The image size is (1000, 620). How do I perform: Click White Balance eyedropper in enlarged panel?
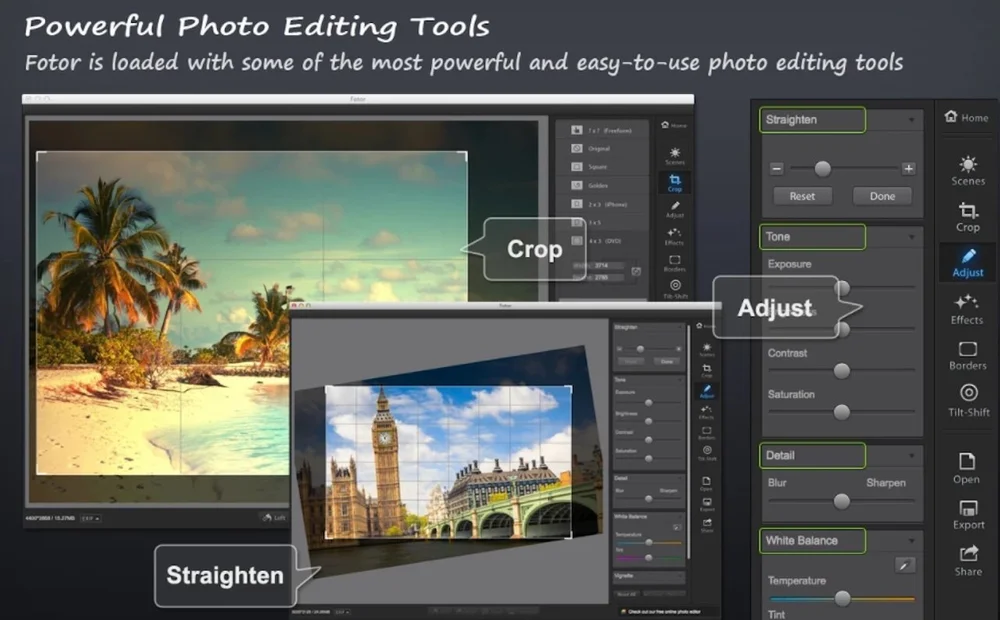[904, 565]
